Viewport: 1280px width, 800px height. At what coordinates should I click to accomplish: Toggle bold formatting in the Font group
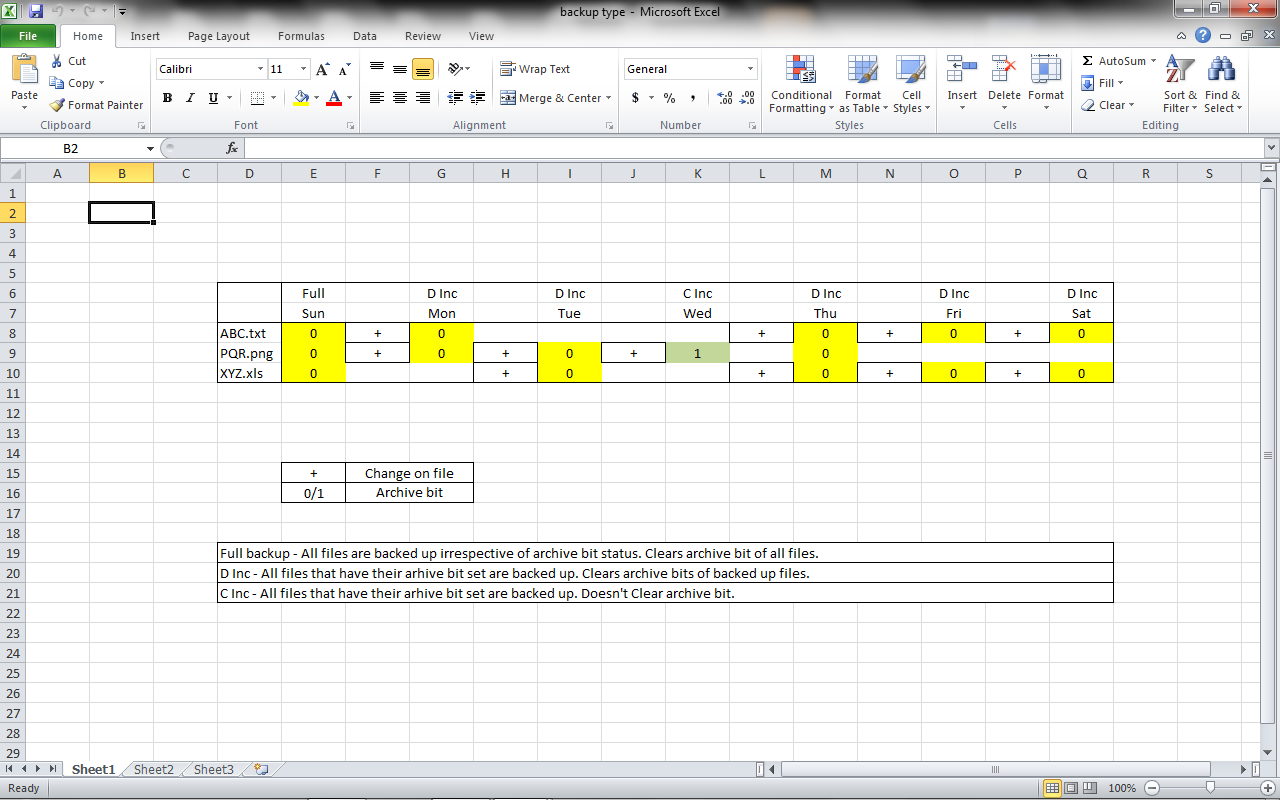[167, 98]
